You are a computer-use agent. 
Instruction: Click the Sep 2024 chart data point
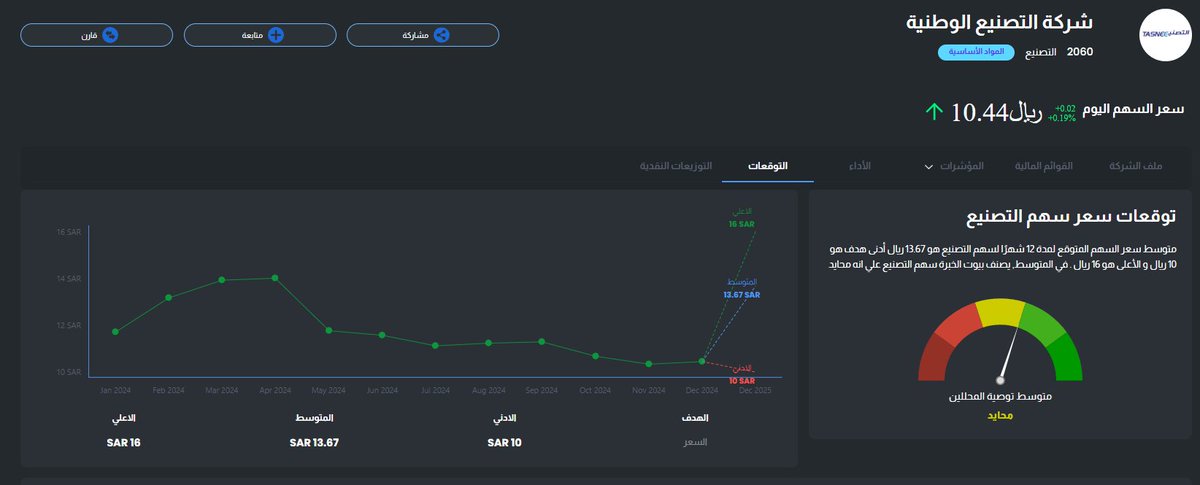(x=542, y=342)
